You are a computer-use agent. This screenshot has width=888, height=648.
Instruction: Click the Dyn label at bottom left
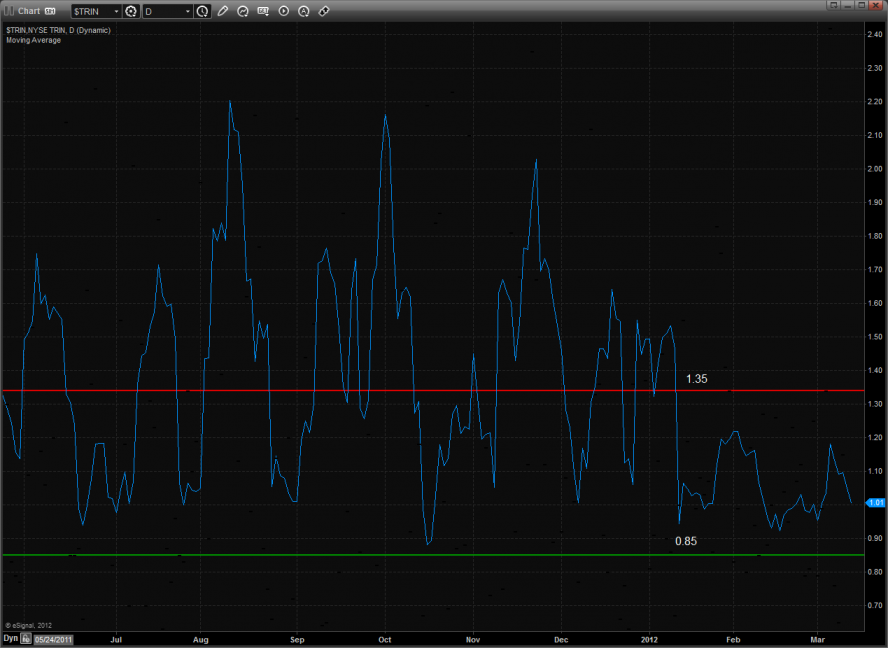tap(10, 638)
